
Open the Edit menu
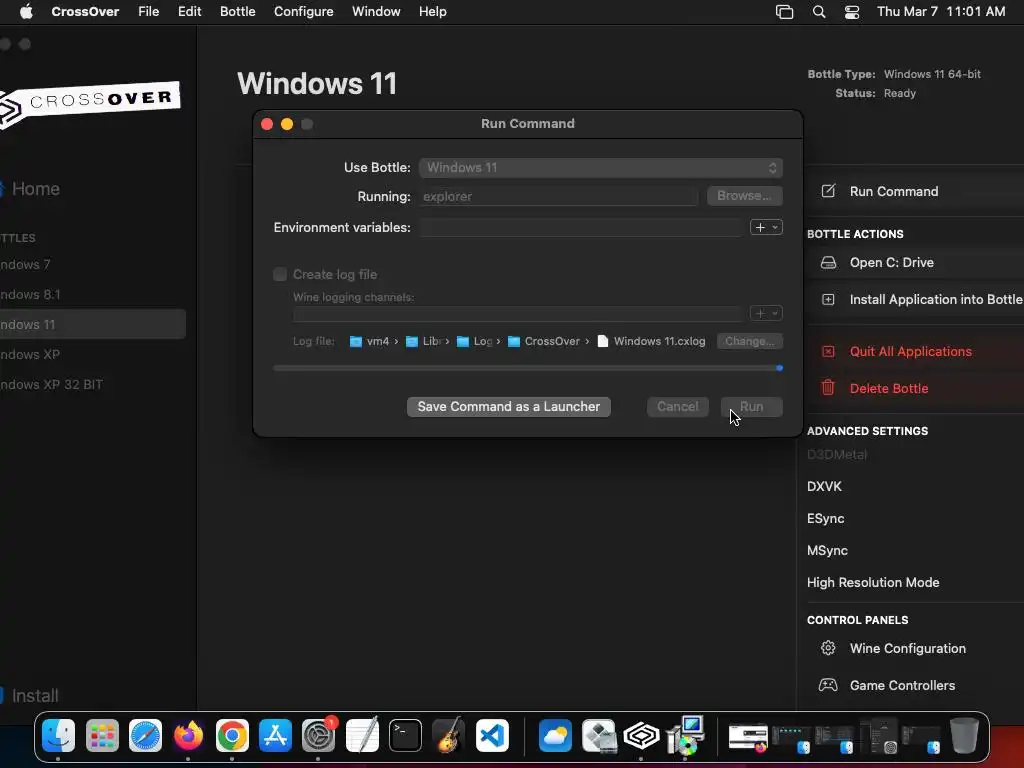tap(189, 12)
